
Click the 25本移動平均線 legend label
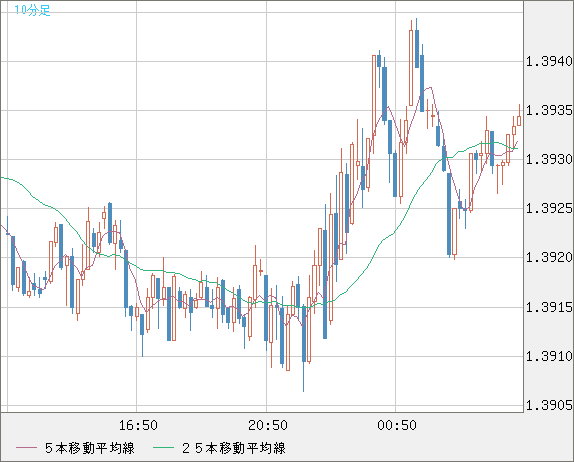tap(234, 448)
